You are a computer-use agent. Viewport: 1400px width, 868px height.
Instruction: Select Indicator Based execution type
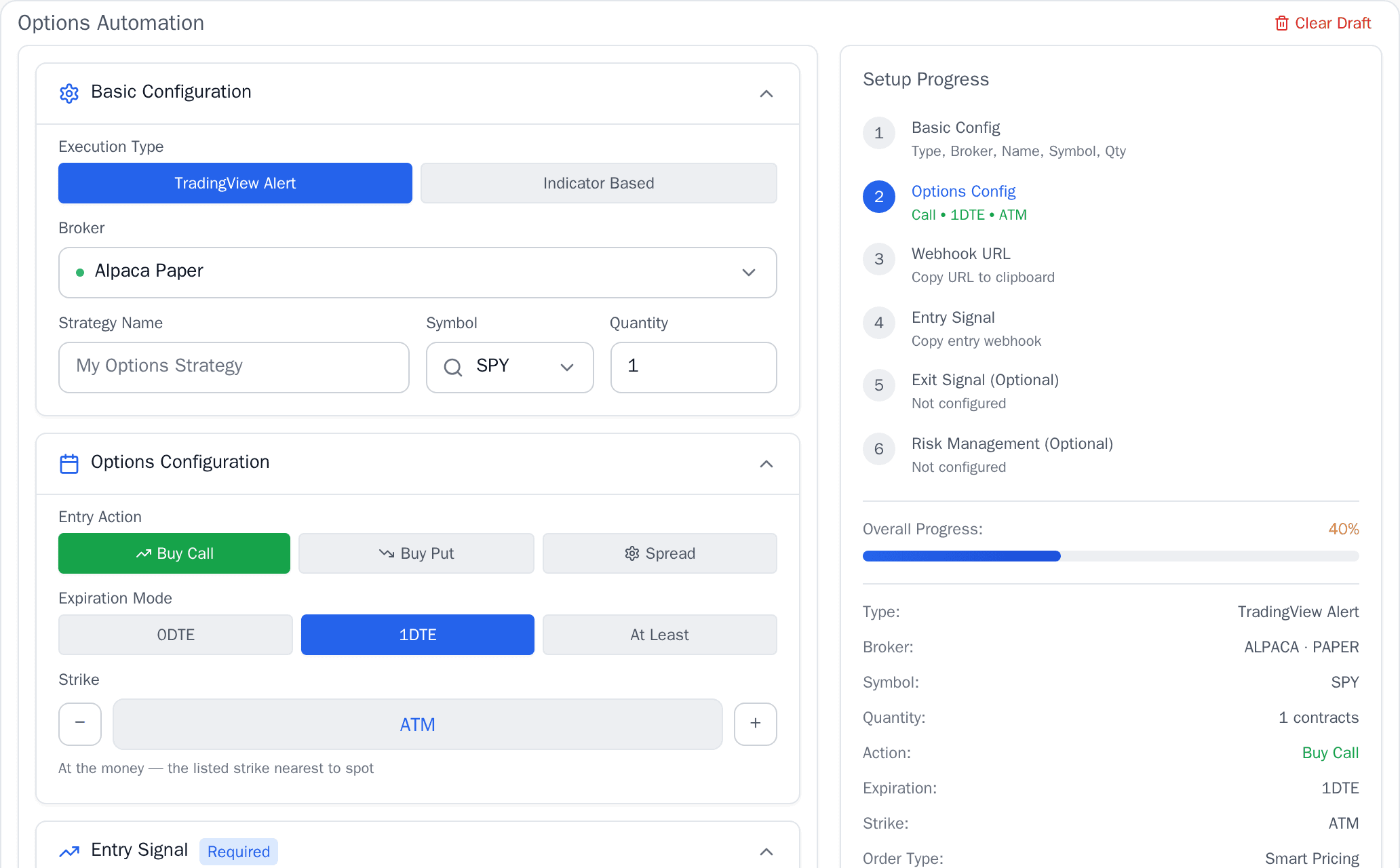point(599,183)
